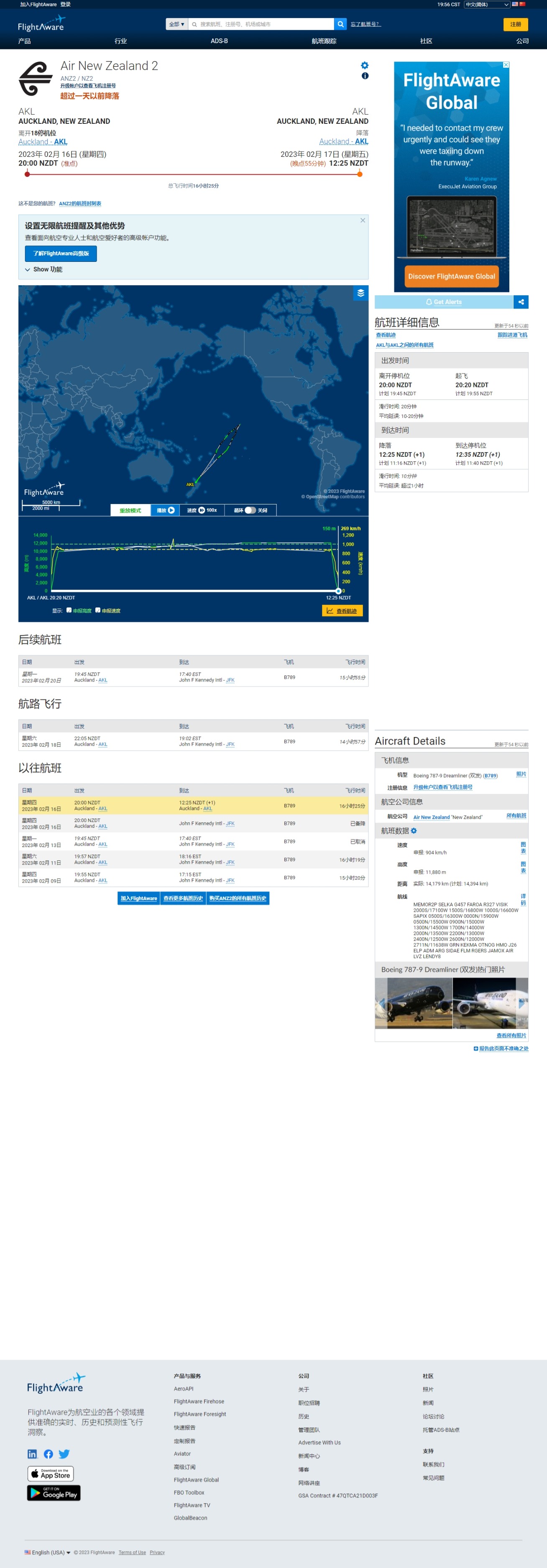Click the FlightAware logo in the header
547x1568 pixels.
pyautogui.click(x=41, y=23)
